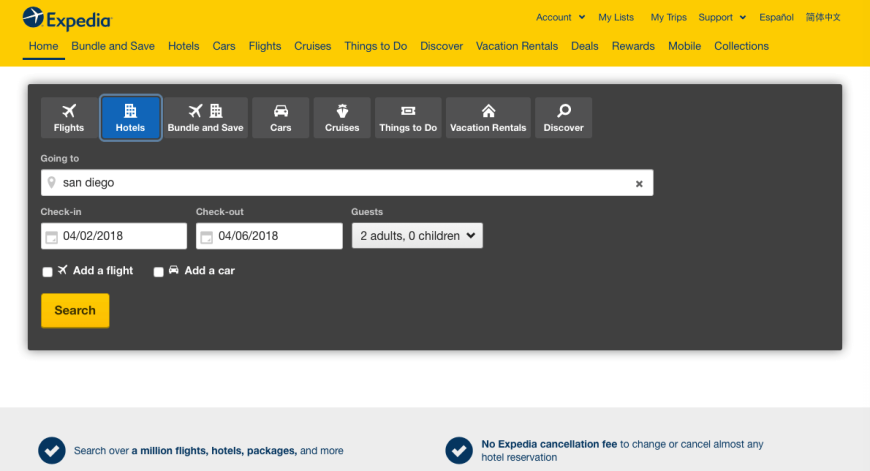Edit the Check-out date 04/06/2018

click(x=269, y=236)
